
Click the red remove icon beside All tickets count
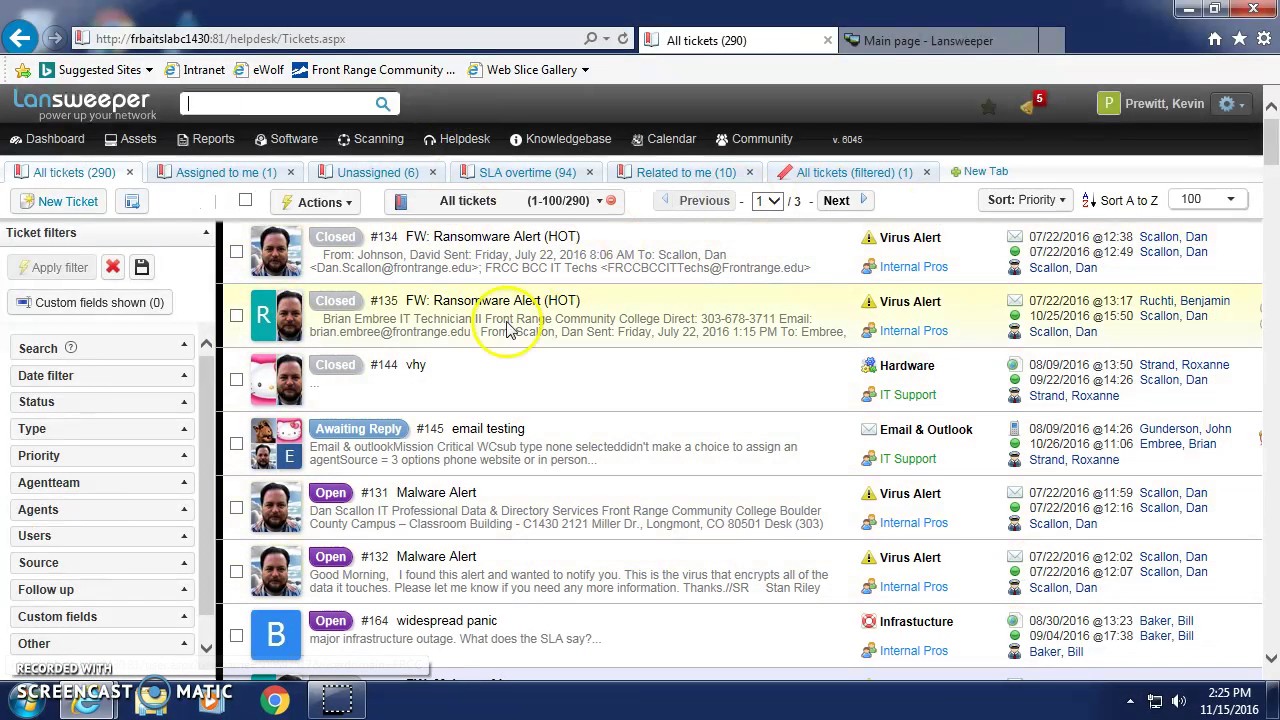(x=610, y=201)
